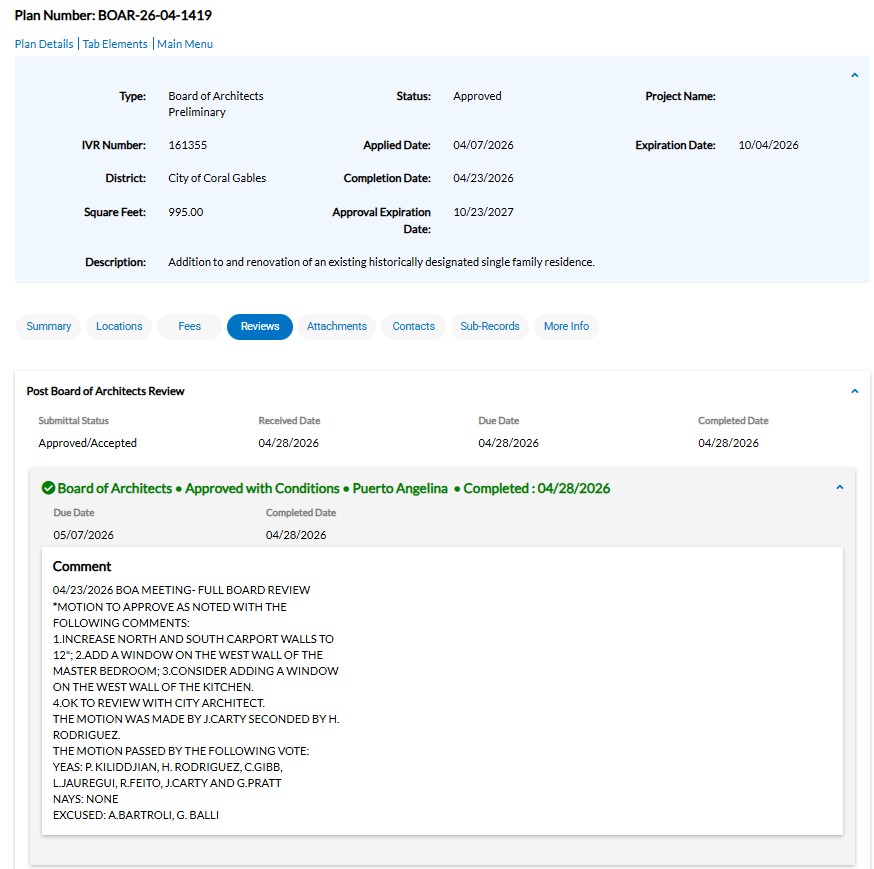The image size is (874, 869).
Task: Select the Applied Date 04/07/2026
Action: point(483,145)
